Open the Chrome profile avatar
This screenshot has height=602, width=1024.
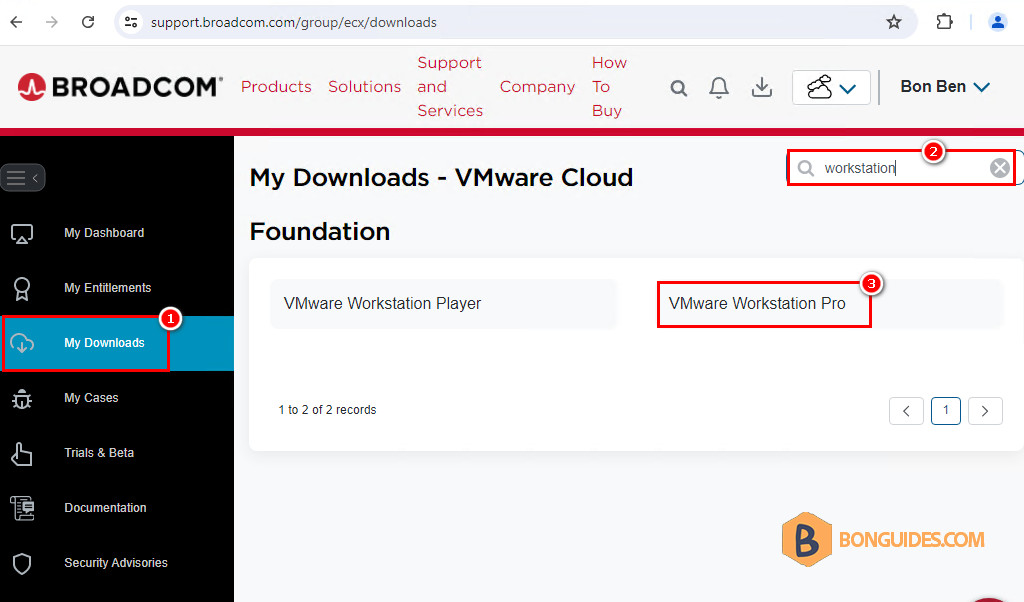click(x=997, y=22)
